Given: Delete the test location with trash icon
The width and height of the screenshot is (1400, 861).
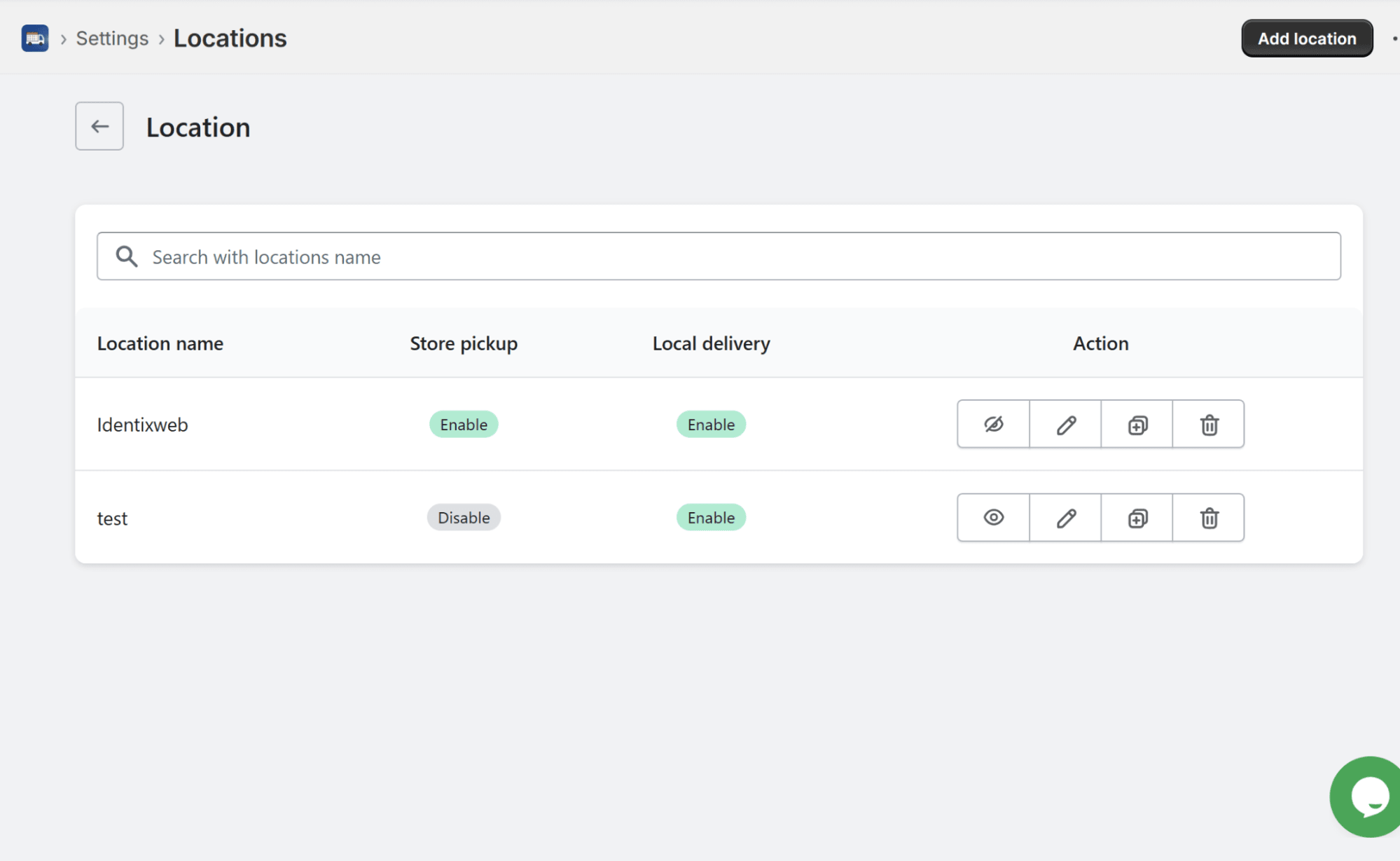Looking at the screenshot, I should coord(1209,518).
